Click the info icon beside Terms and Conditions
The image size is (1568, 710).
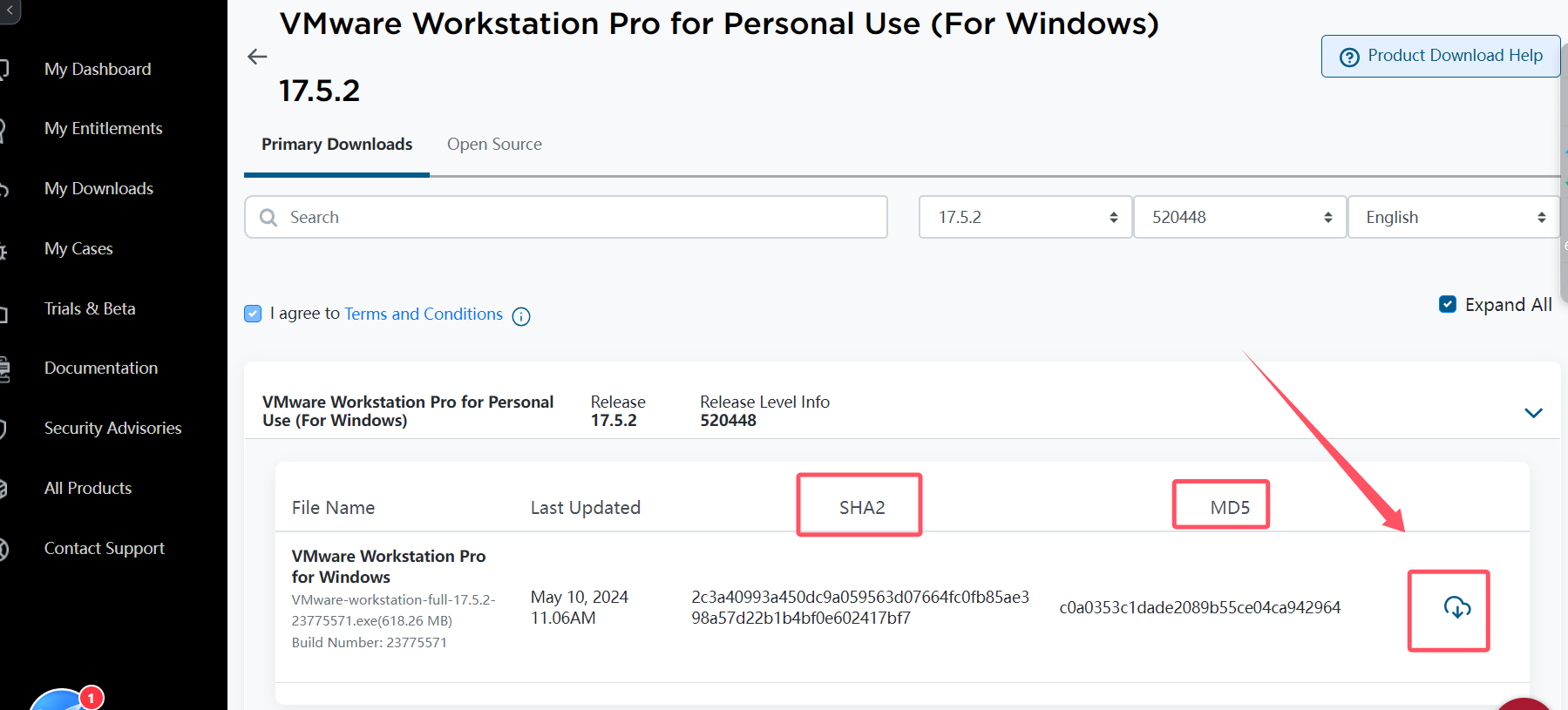[x=521, y=316]
